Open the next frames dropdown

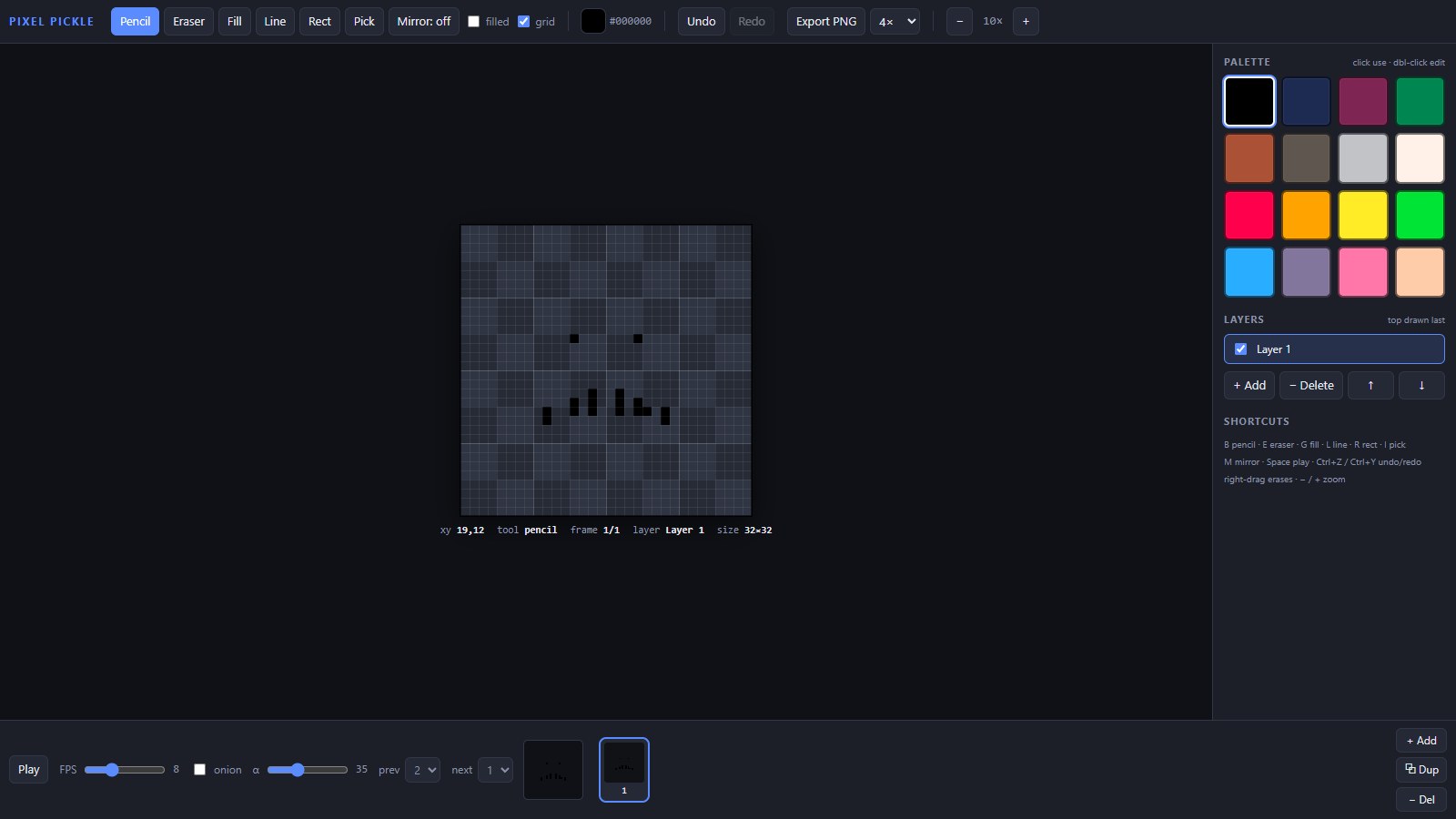click(495, 770)
